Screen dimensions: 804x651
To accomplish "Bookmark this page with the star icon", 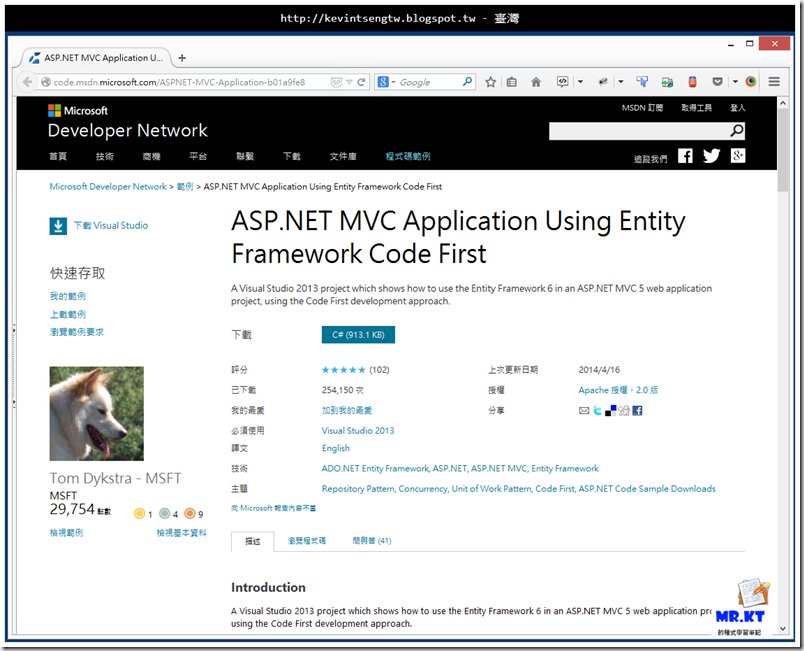I will click(491, 82).
